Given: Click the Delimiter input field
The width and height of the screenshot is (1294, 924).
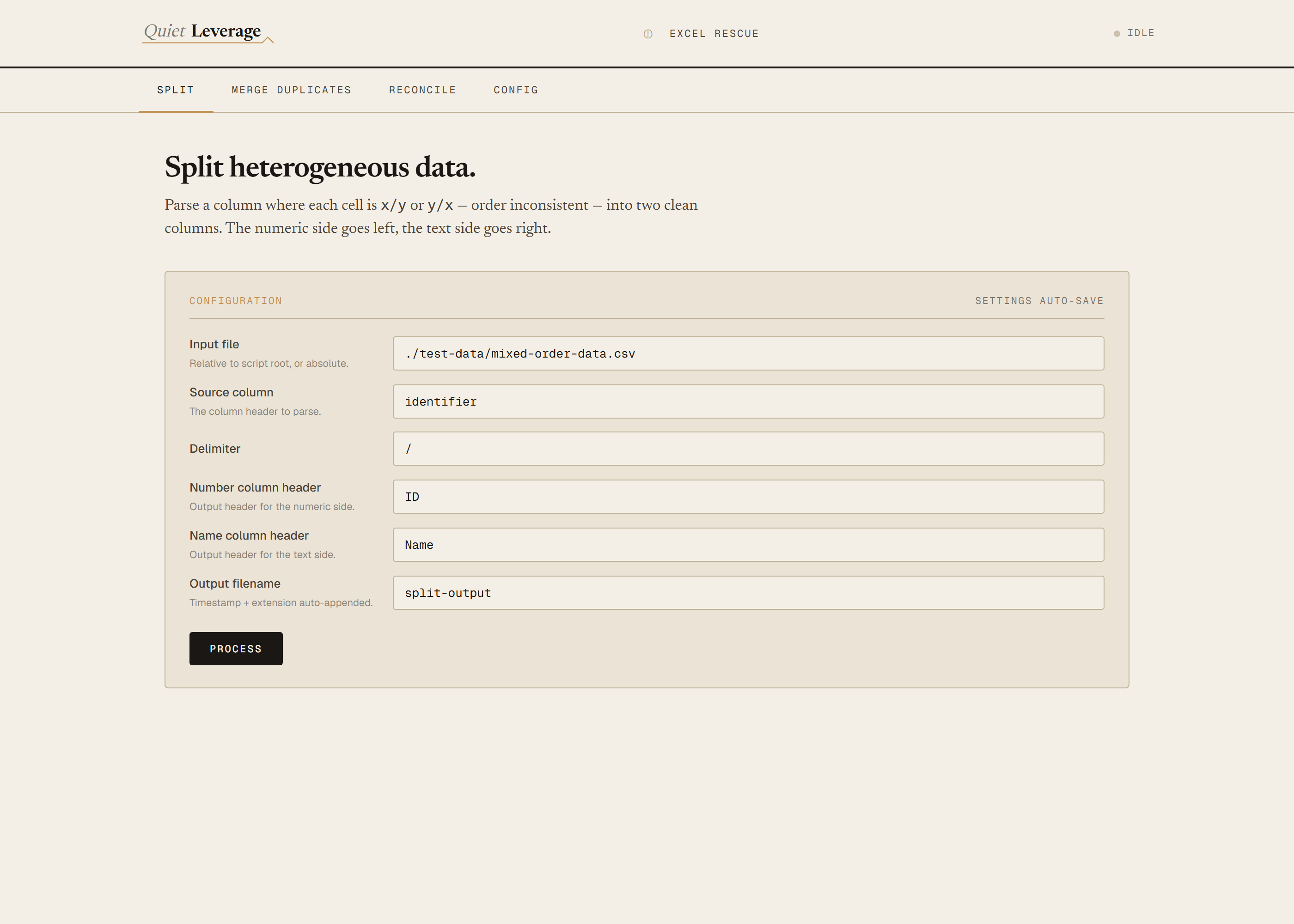Looking at the screenshot, I should click(x=748, y=449).
